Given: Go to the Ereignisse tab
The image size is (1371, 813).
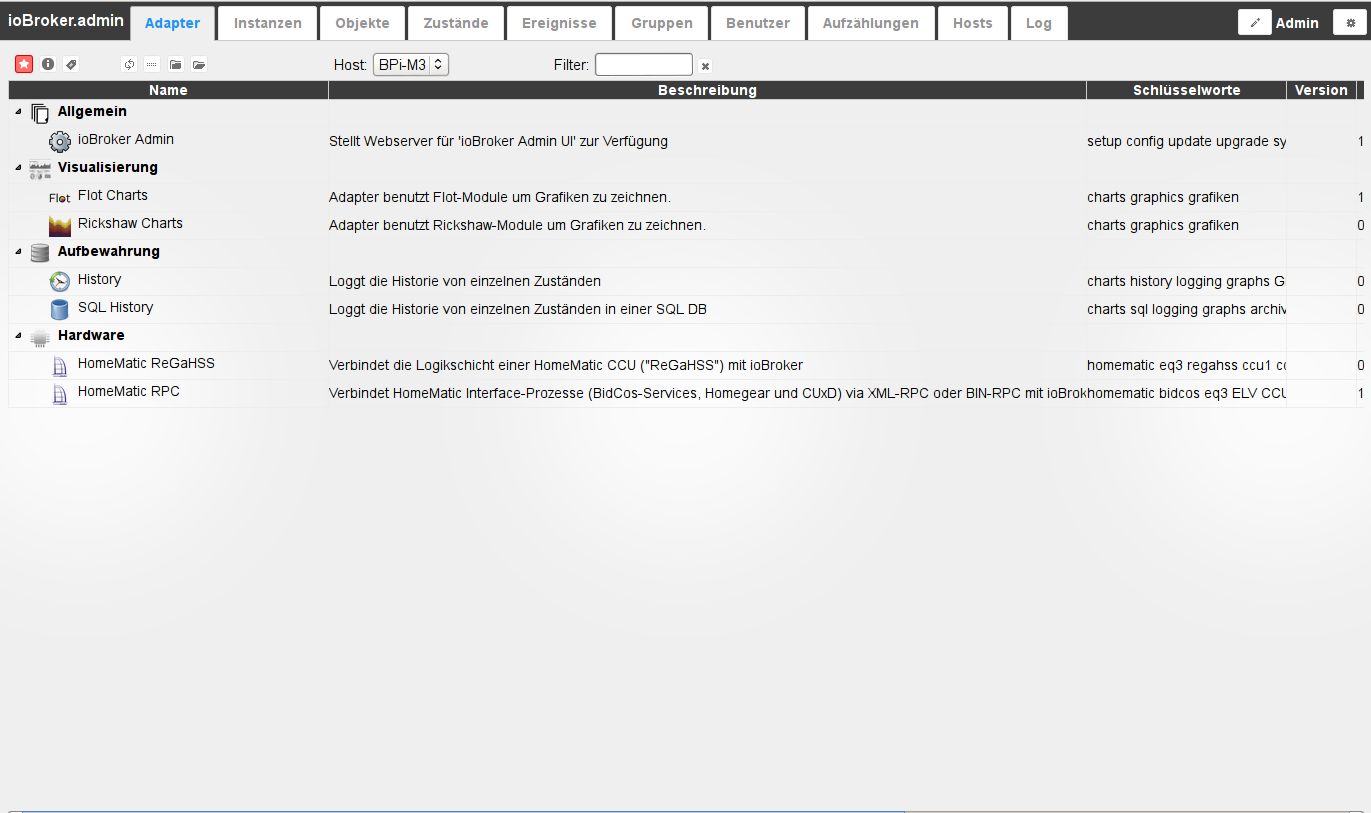Looking at the screenshot, I should pyautogui.click(x=559, y=23).
